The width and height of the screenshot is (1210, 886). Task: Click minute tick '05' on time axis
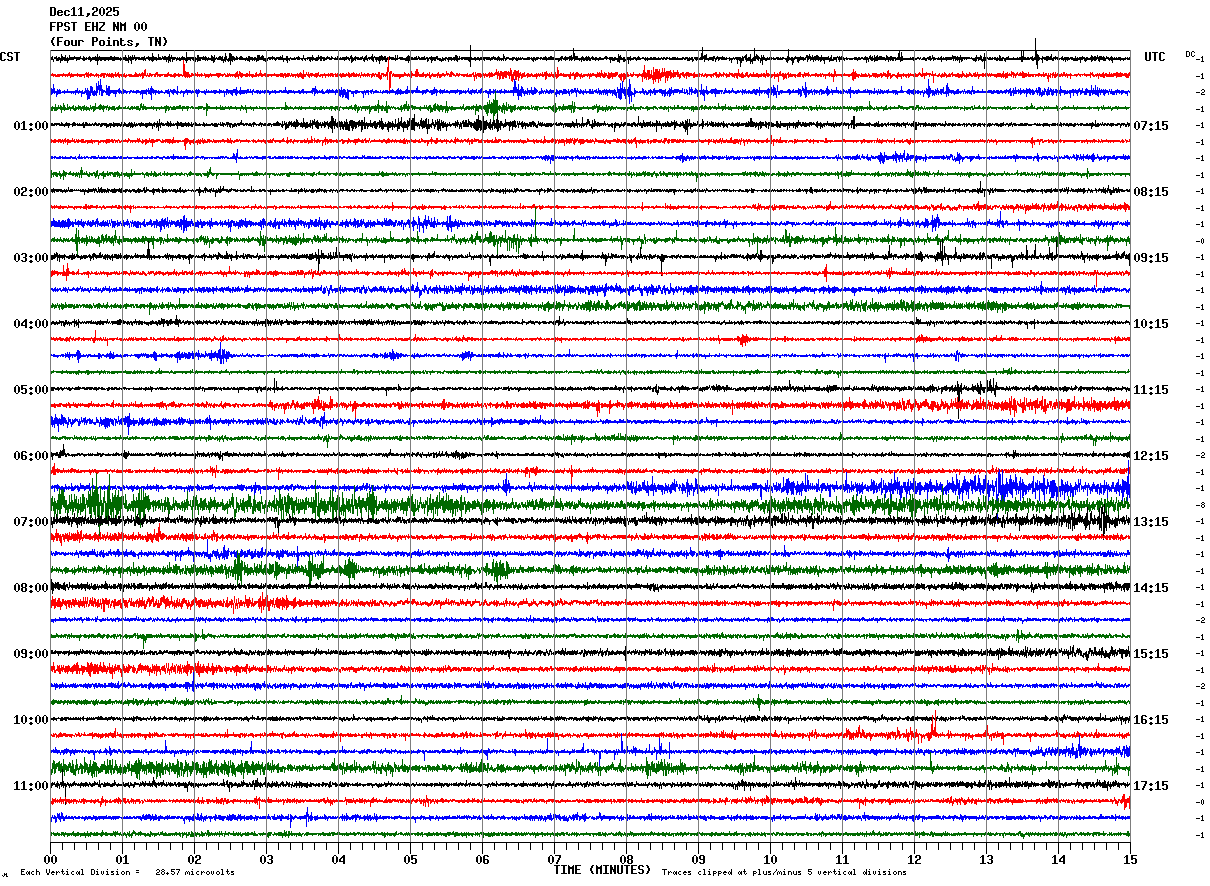coord(410,859)
